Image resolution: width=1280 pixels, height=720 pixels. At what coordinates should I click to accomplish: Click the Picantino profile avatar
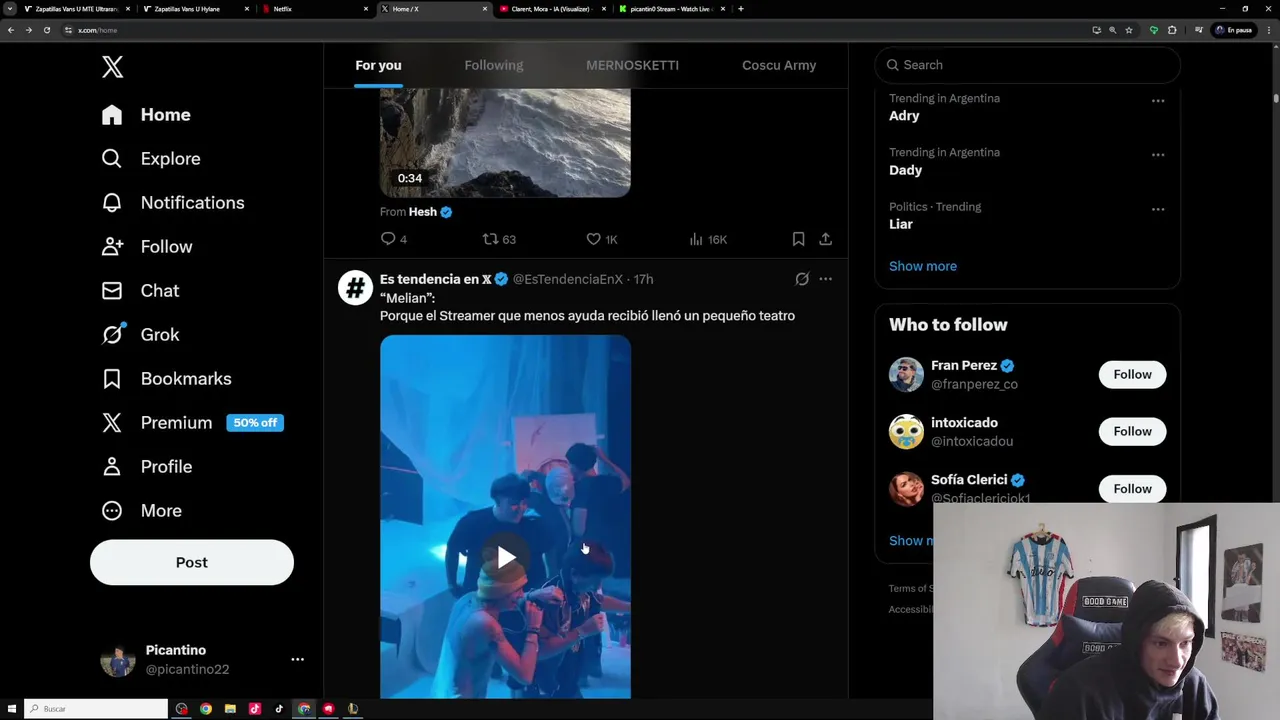[118, 660]
